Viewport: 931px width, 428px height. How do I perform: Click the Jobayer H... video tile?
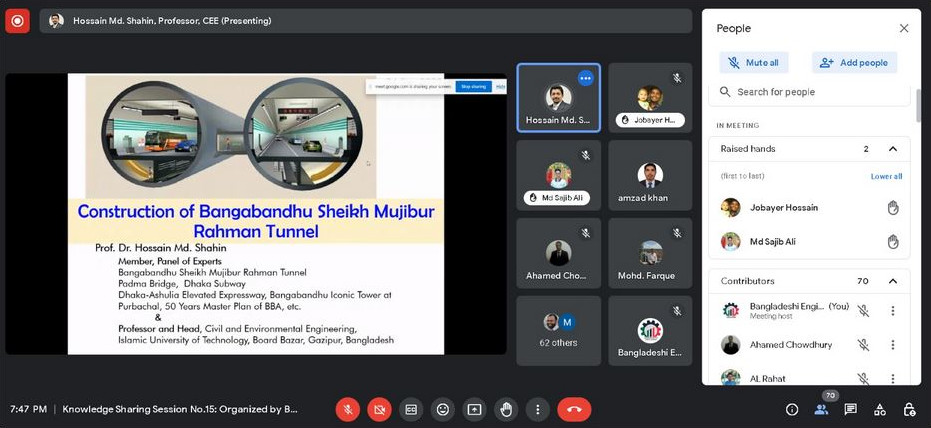[650, 98]
